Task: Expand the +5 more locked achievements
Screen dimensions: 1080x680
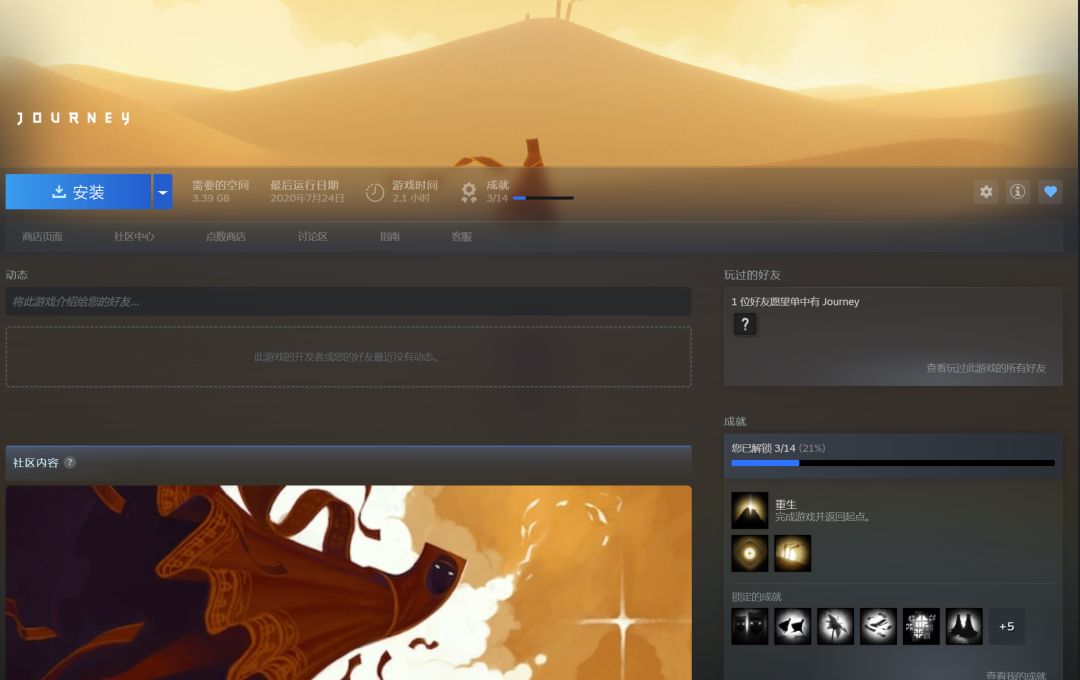Action: pos(1007,626)
